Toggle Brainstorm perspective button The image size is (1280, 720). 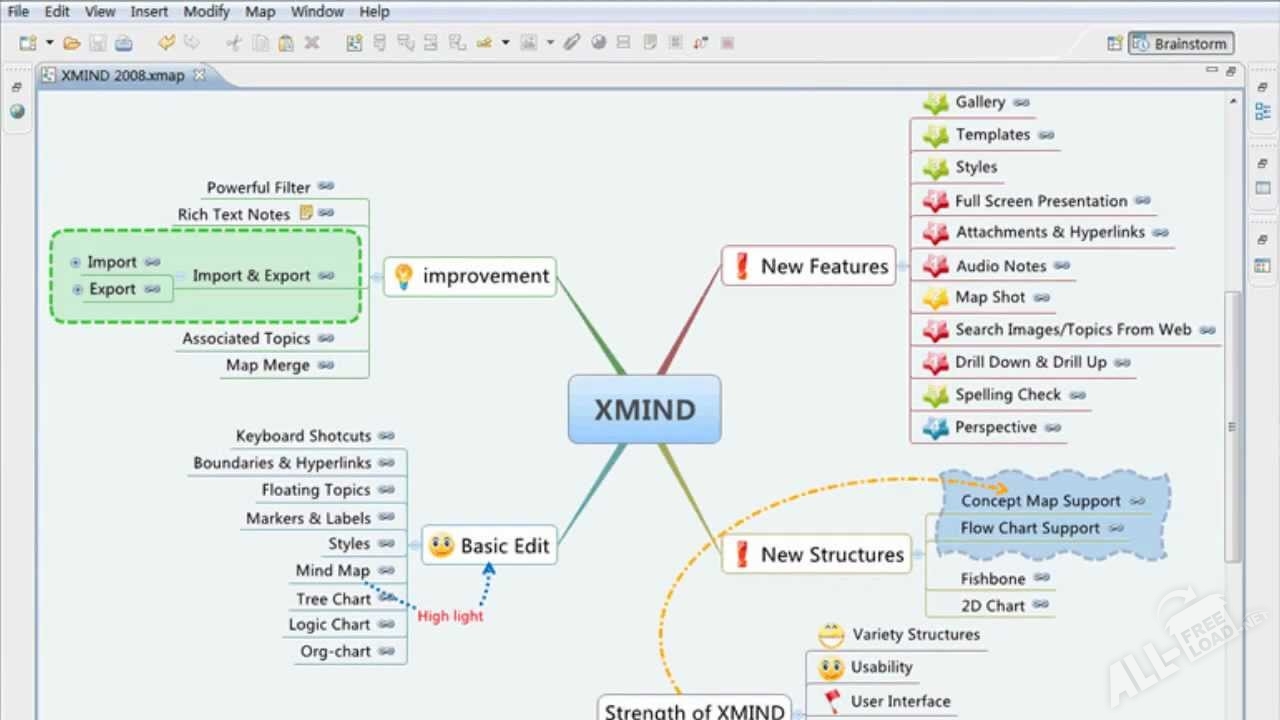(x=1181, y=44)
